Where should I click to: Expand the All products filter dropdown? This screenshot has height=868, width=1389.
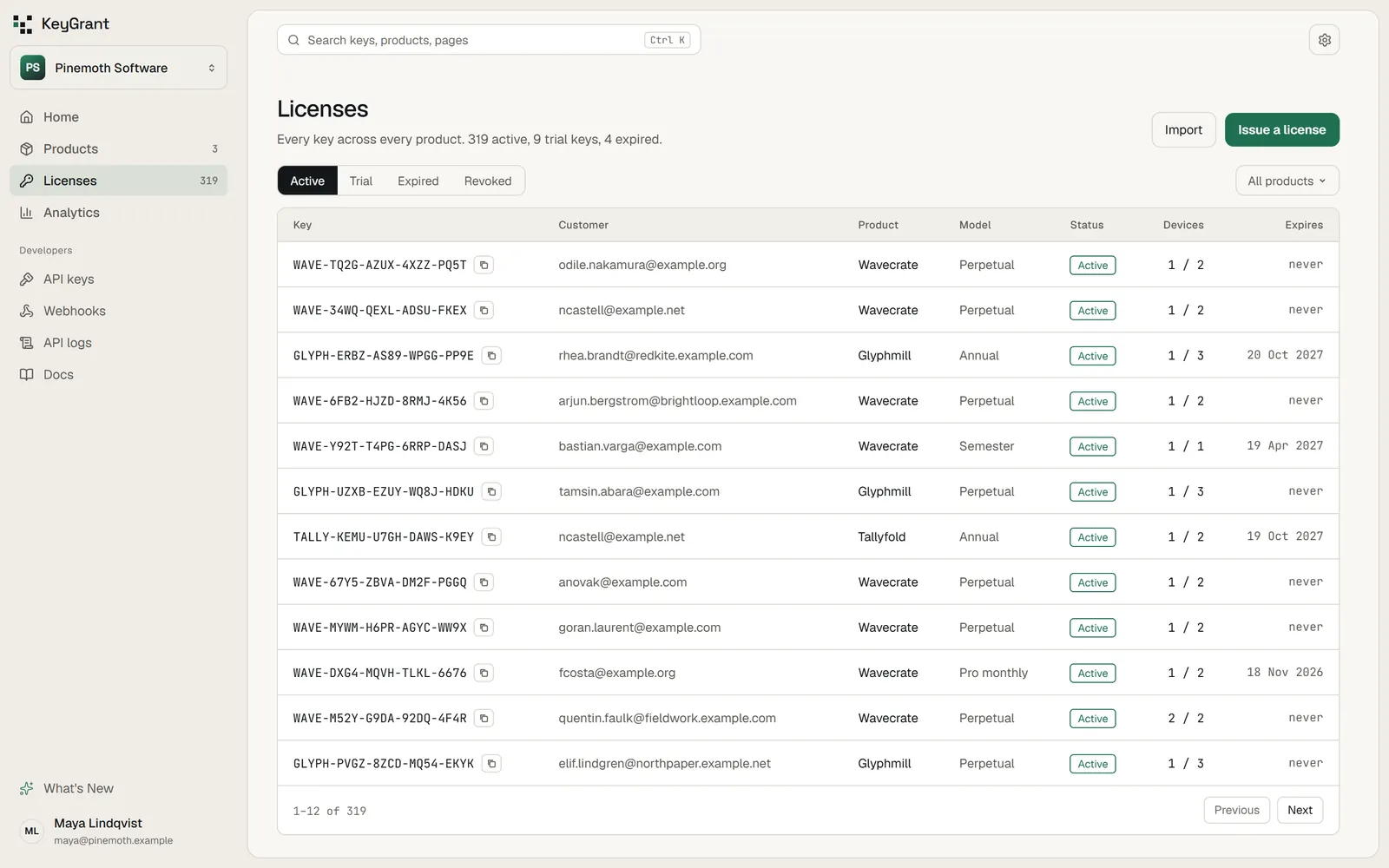pyautogui.click(x=1287, y=181)
